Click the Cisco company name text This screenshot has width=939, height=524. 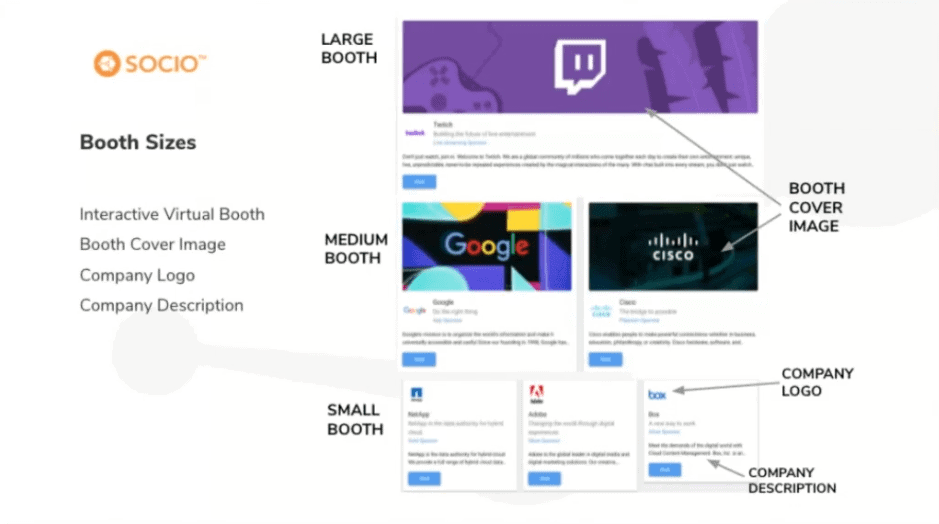pyautogui.click(x=628, y=302)
